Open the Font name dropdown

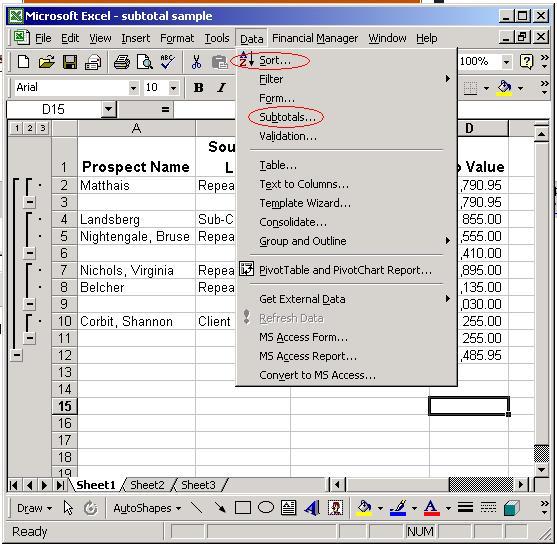[x=133, y=88]
